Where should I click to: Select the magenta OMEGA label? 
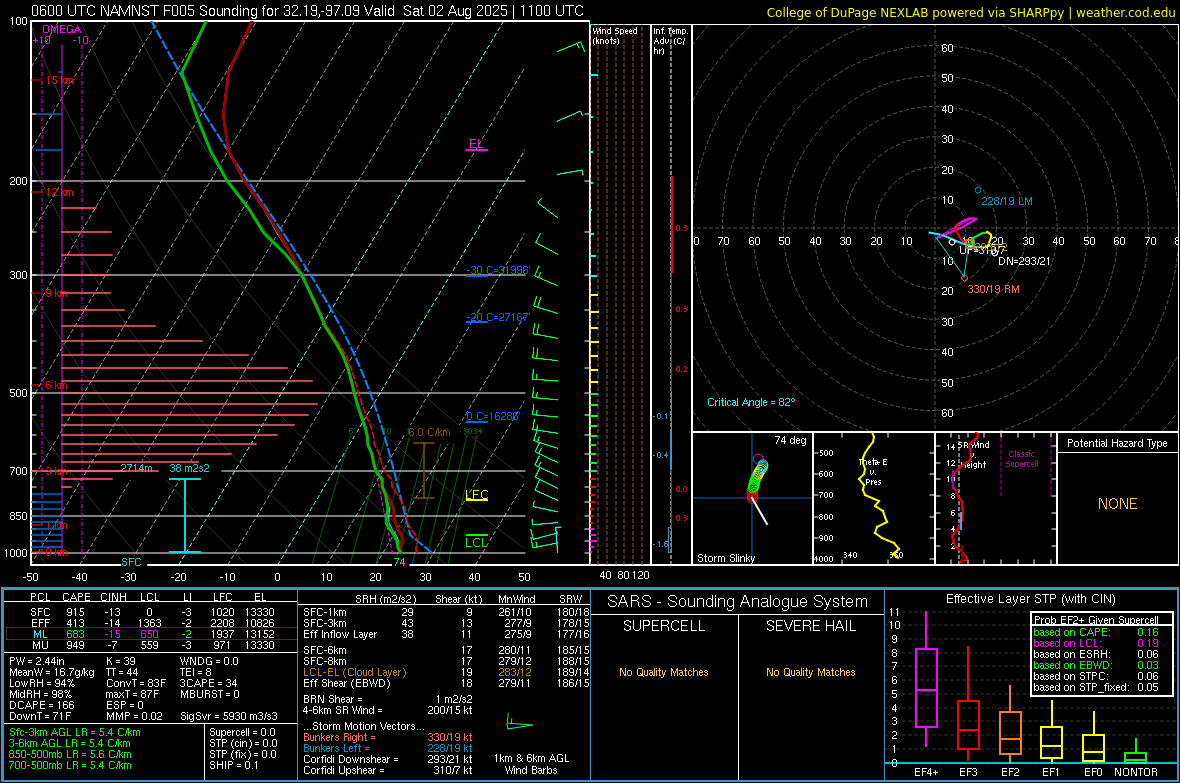pos(62,29)
